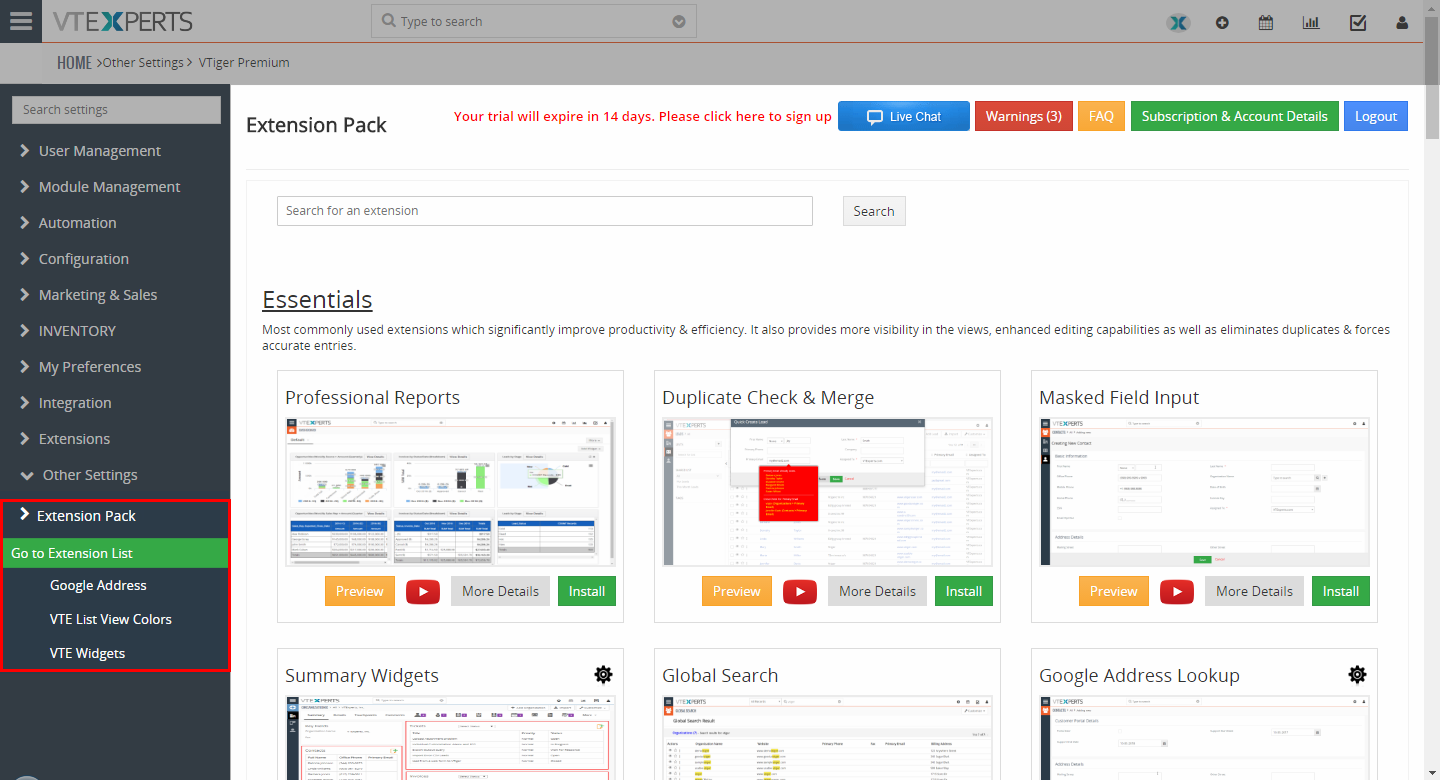
Task: Play Professional Reports YouTube video
Action: tap(423, 591)
